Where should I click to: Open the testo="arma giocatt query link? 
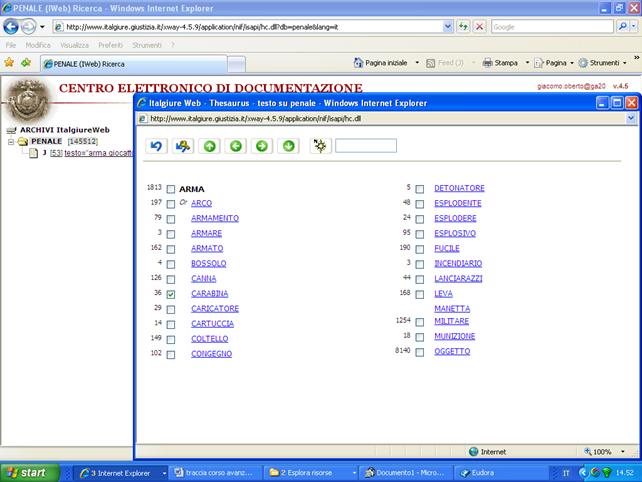click(99, 153)
